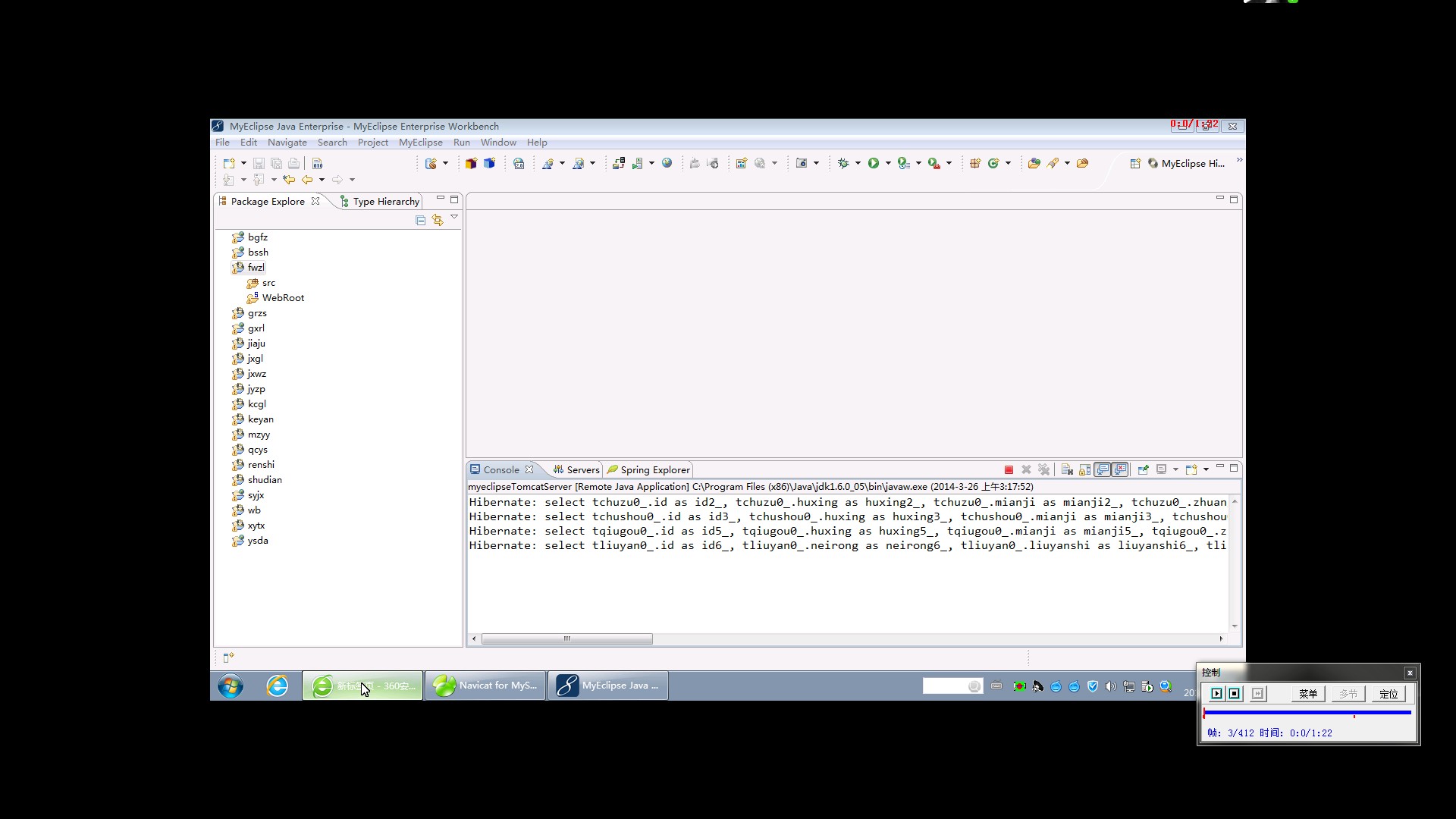The image size is (1456, 819).
Task: Click Open Console icon in Console toolbar
Action: 1191,470
